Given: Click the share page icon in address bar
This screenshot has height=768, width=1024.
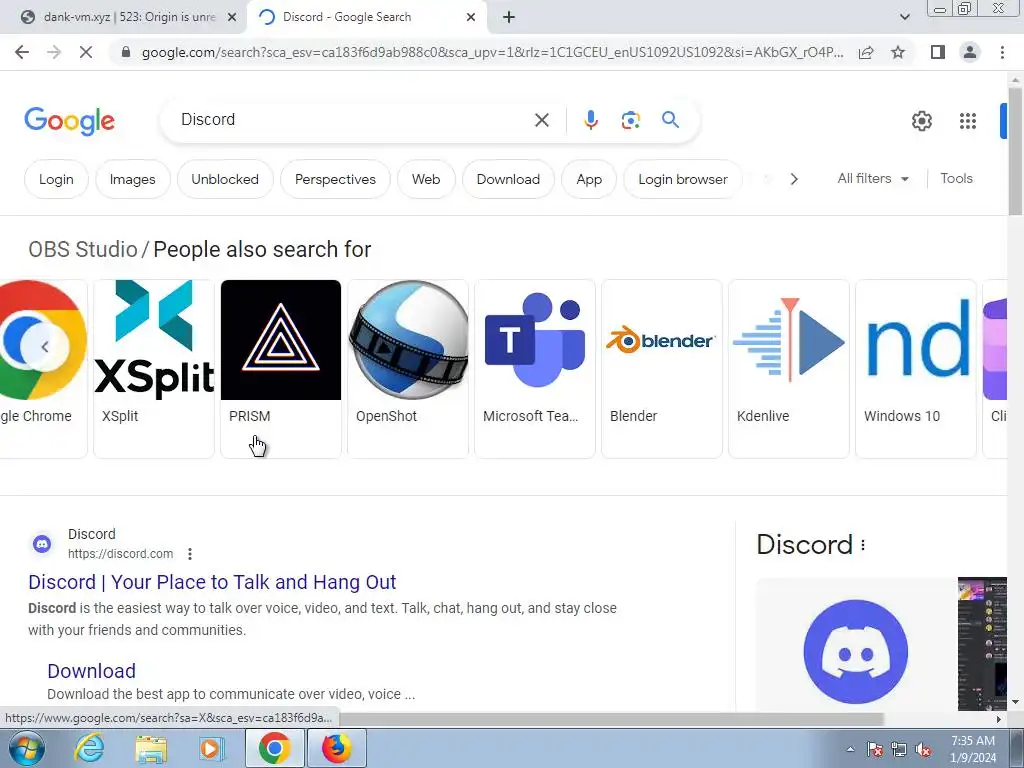Looking at the screenshot, I should [866, 52].
